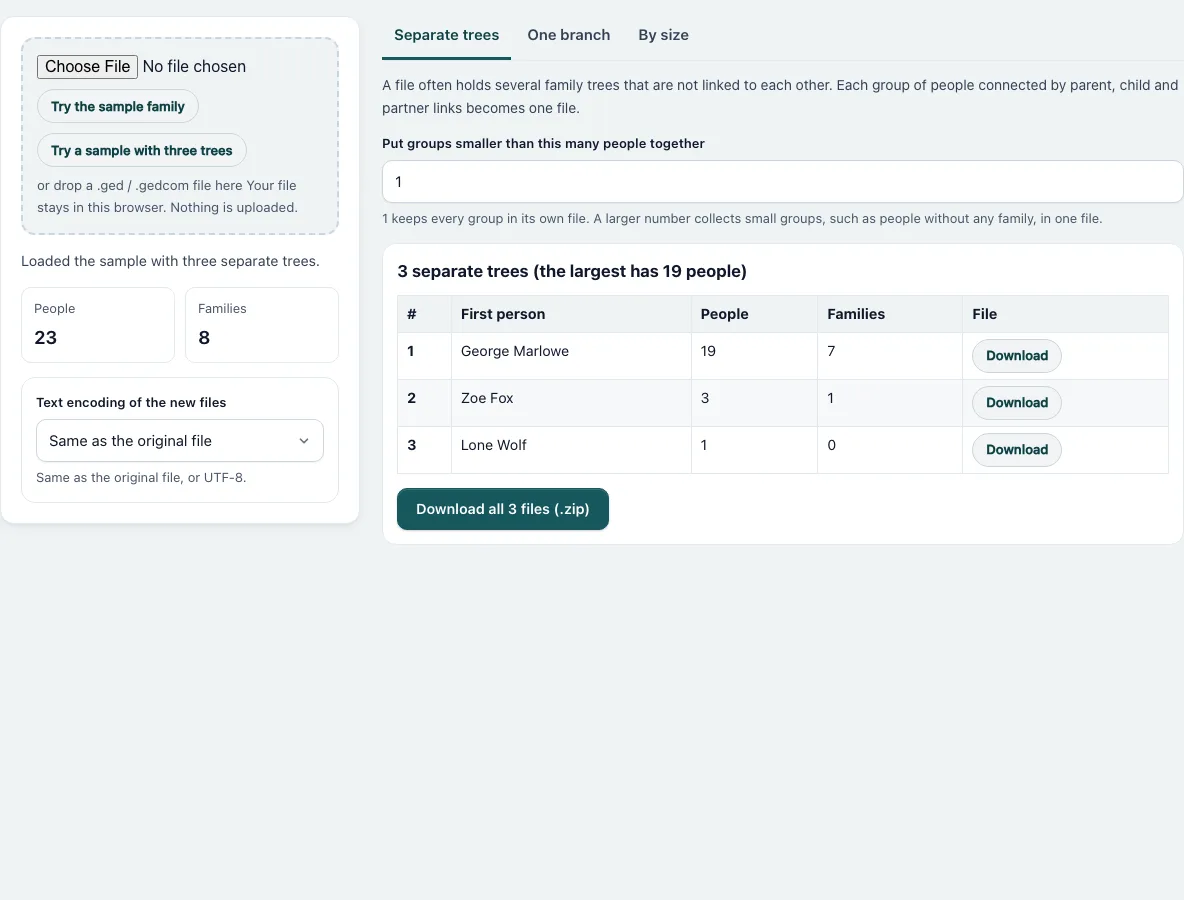Try a sample with three trees

click(142, 150)
